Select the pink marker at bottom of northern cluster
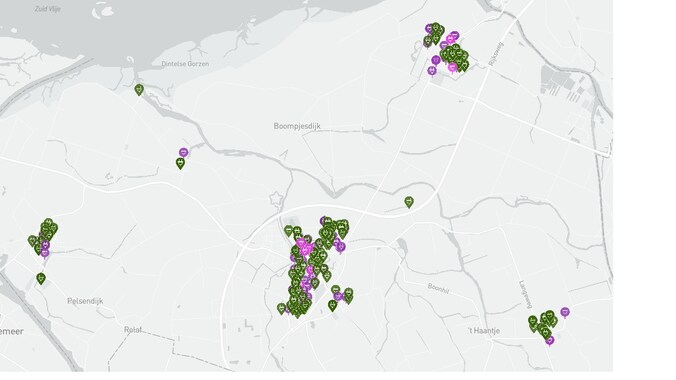 coord(452,68)
